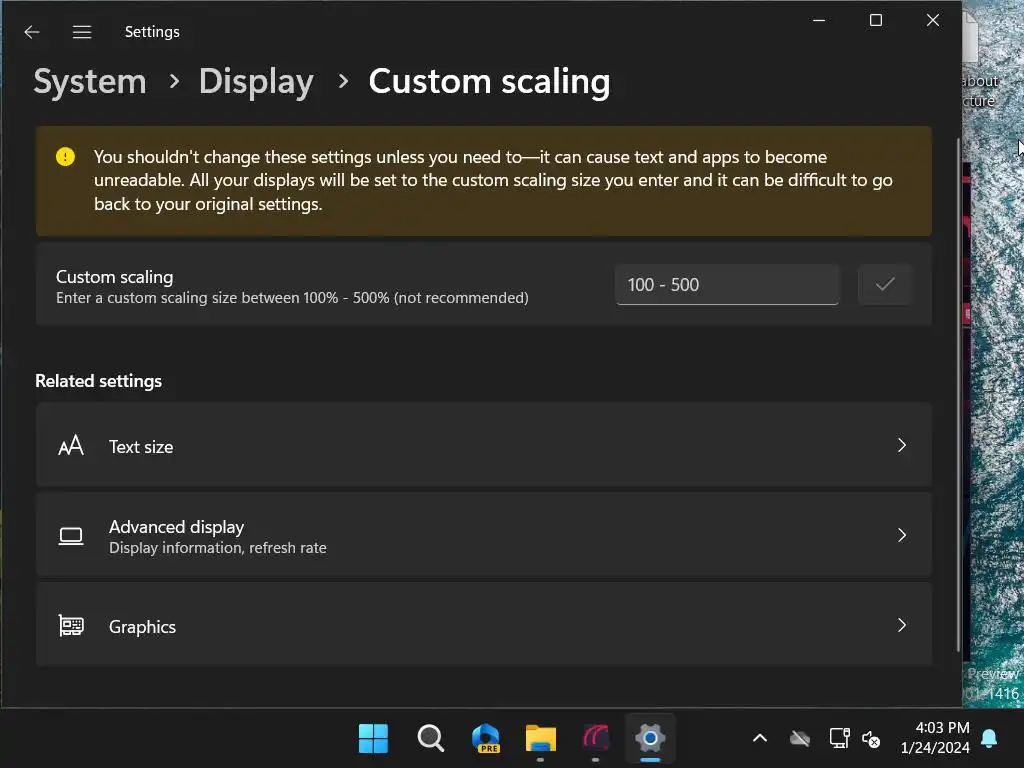Screen dimensions: 1024x768
Task: Click the notification bell icon
Action: (x=989, y=739)
